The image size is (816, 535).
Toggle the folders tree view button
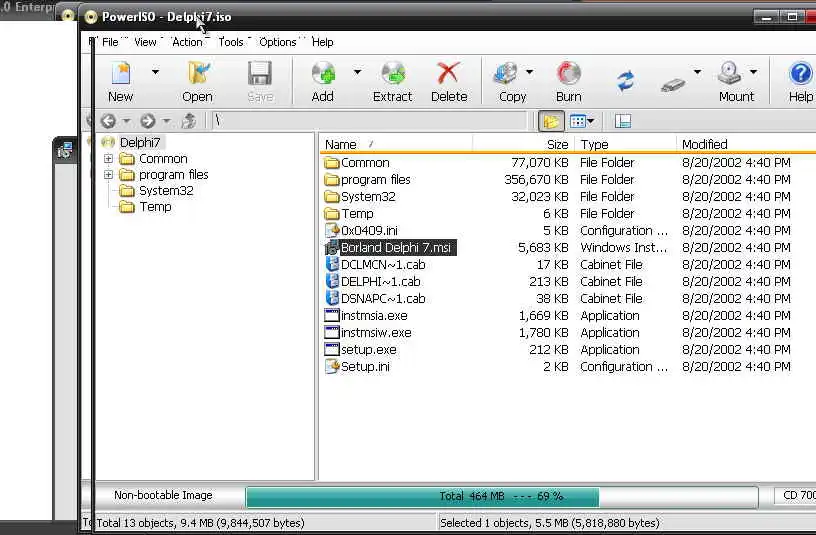pos(551,121)
